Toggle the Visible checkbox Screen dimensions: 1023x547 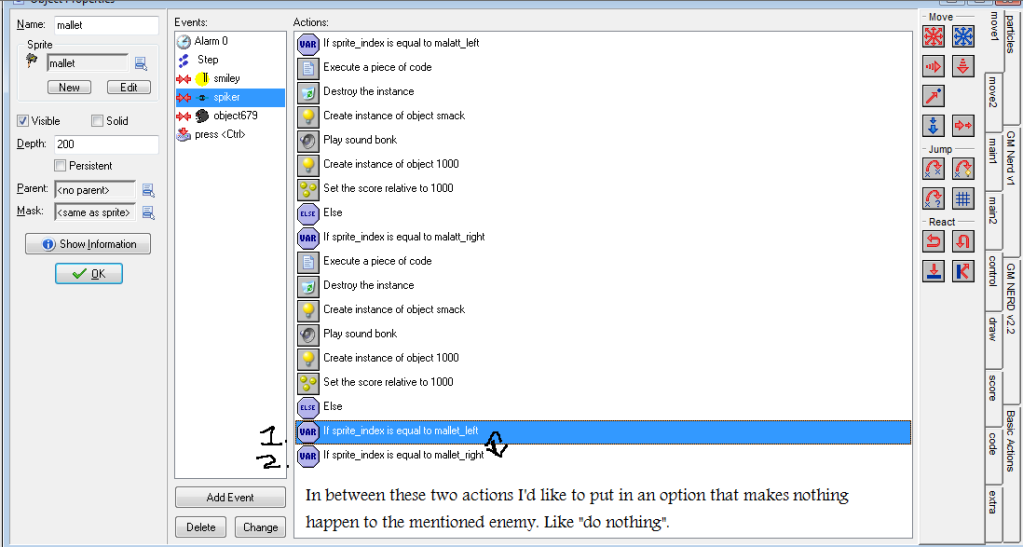tap(23, 121)
